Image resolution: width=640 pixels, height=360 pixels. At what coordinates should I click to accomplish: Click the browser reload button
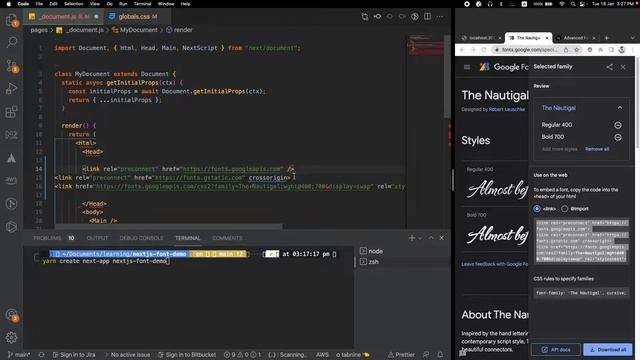(x=484, y=49)
